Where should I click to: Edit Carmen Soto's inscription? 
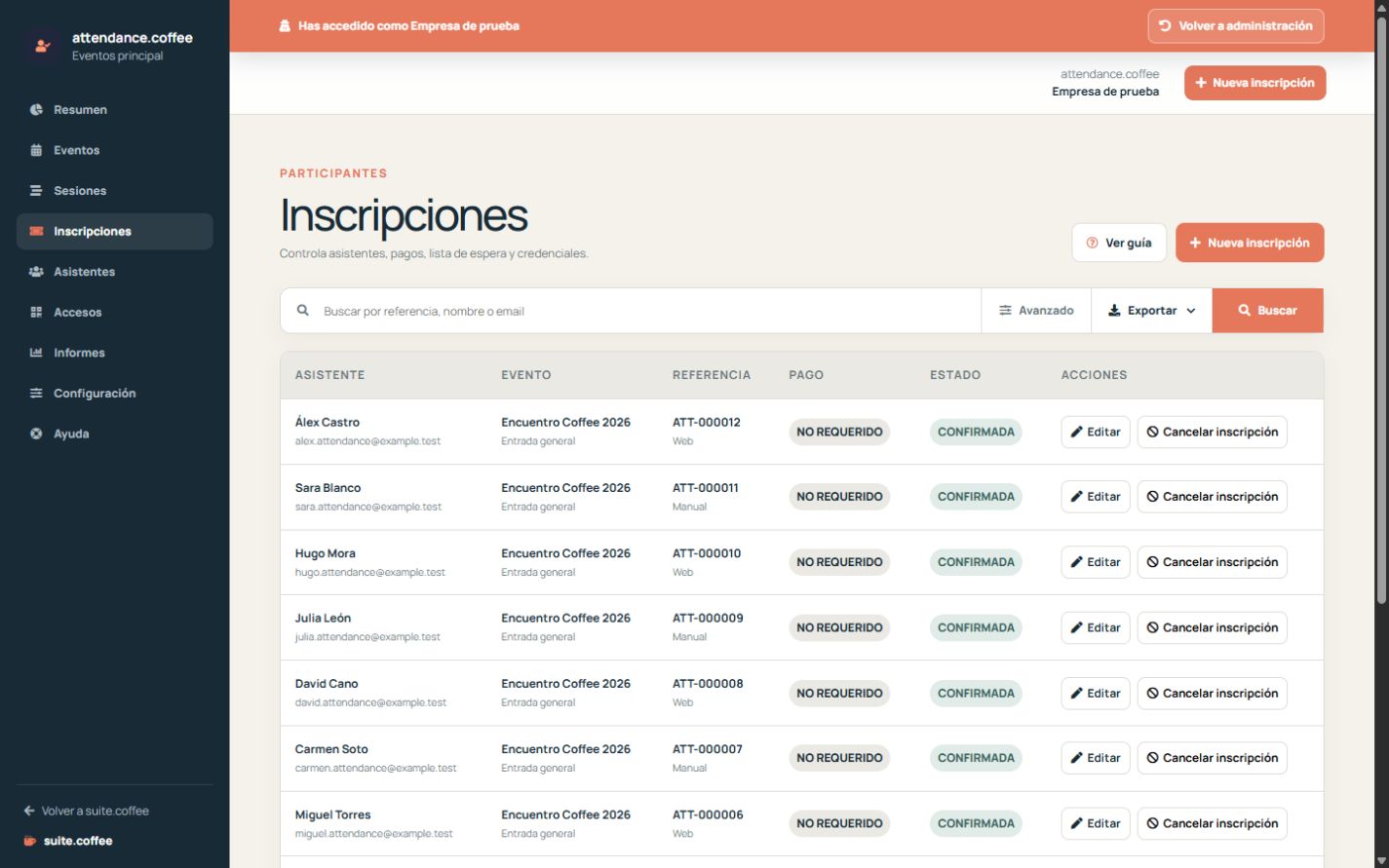click(1096, 758)
